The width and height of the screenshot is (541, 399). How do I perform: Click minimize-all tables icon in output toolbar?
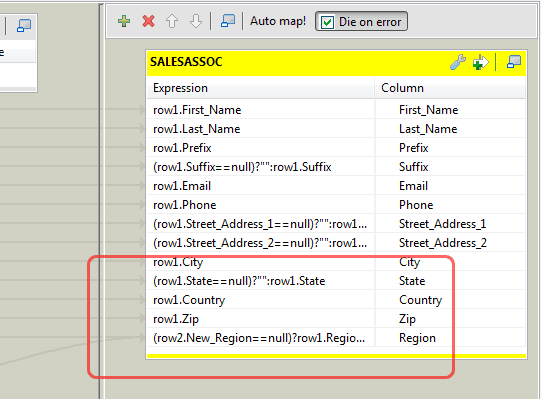click(228, 21)
